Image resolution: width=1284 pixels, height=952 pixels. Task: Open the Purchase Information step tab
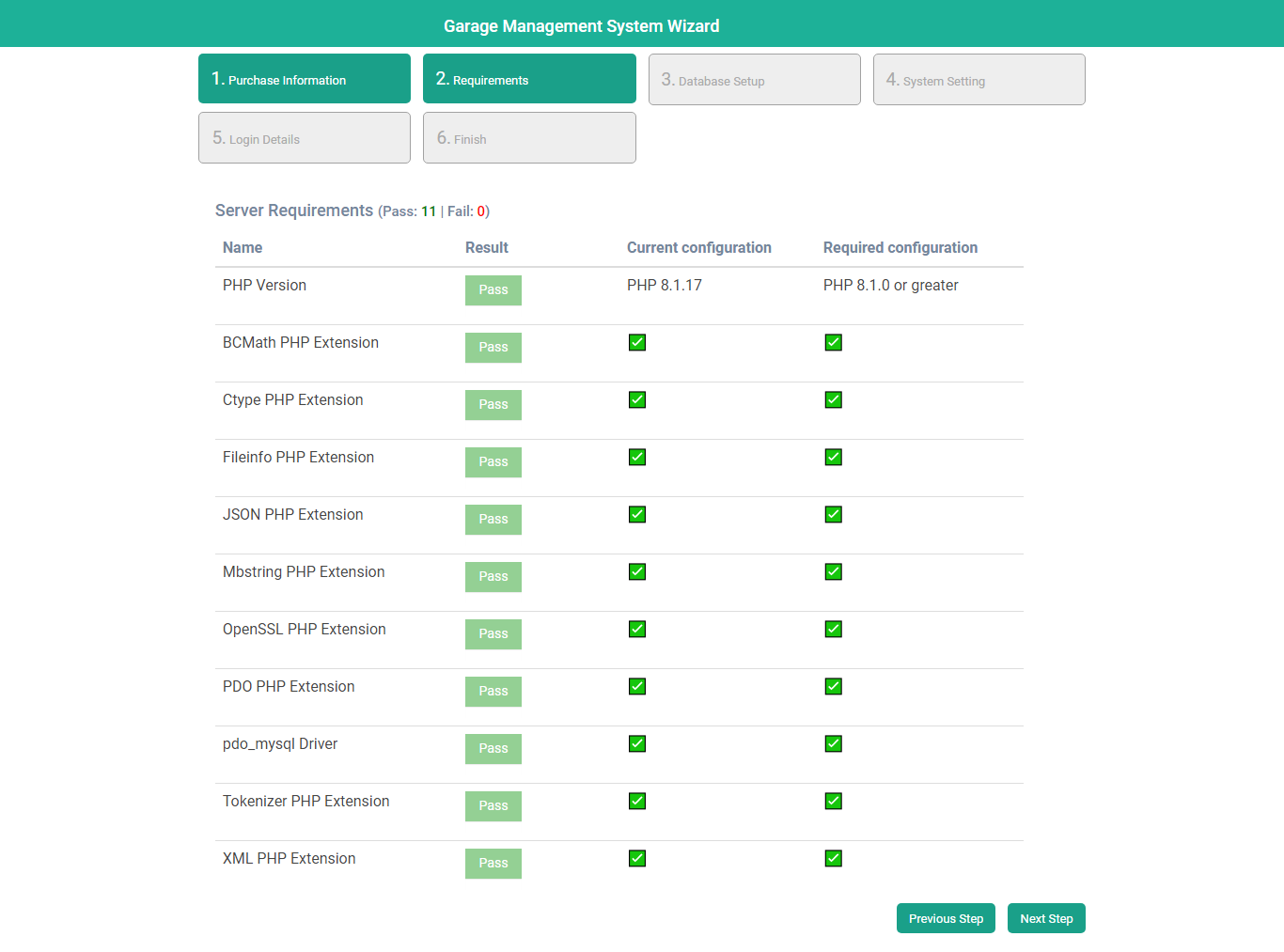coord(305,79)
